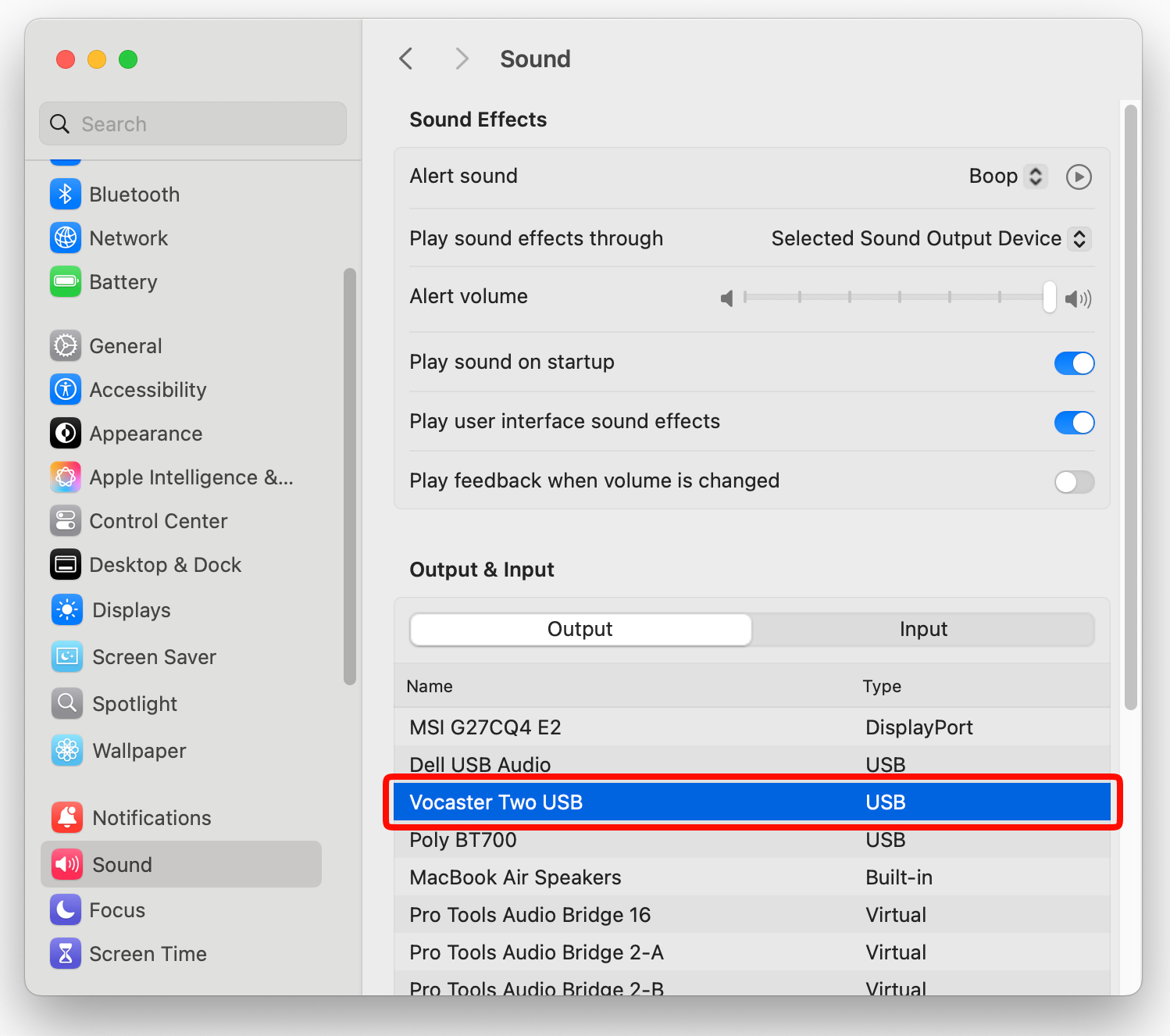Expand Selected Sound Output Device dropdown
This screenshot has height=1036, width=1170.
tap(930, 238)
